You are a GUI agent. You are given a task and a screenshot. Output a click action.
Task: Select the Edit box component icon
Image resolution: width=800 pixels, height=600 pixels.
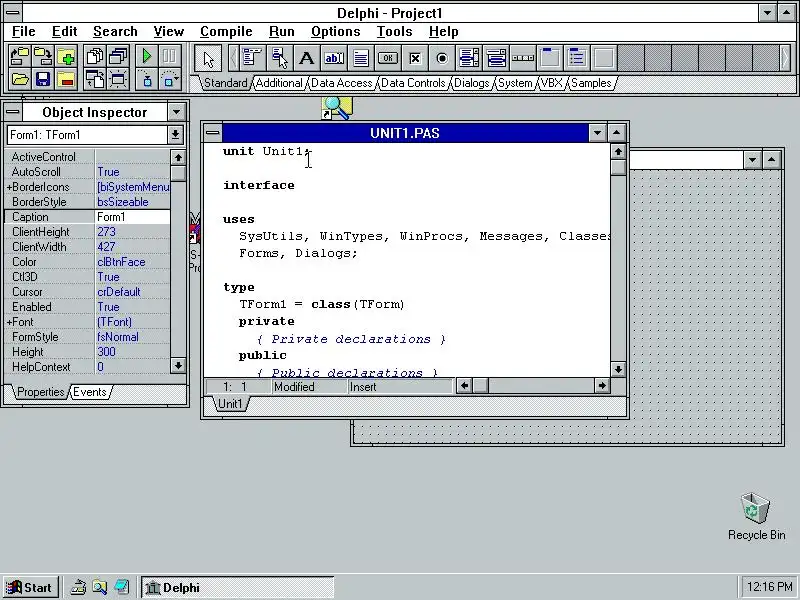coord(334,58)
